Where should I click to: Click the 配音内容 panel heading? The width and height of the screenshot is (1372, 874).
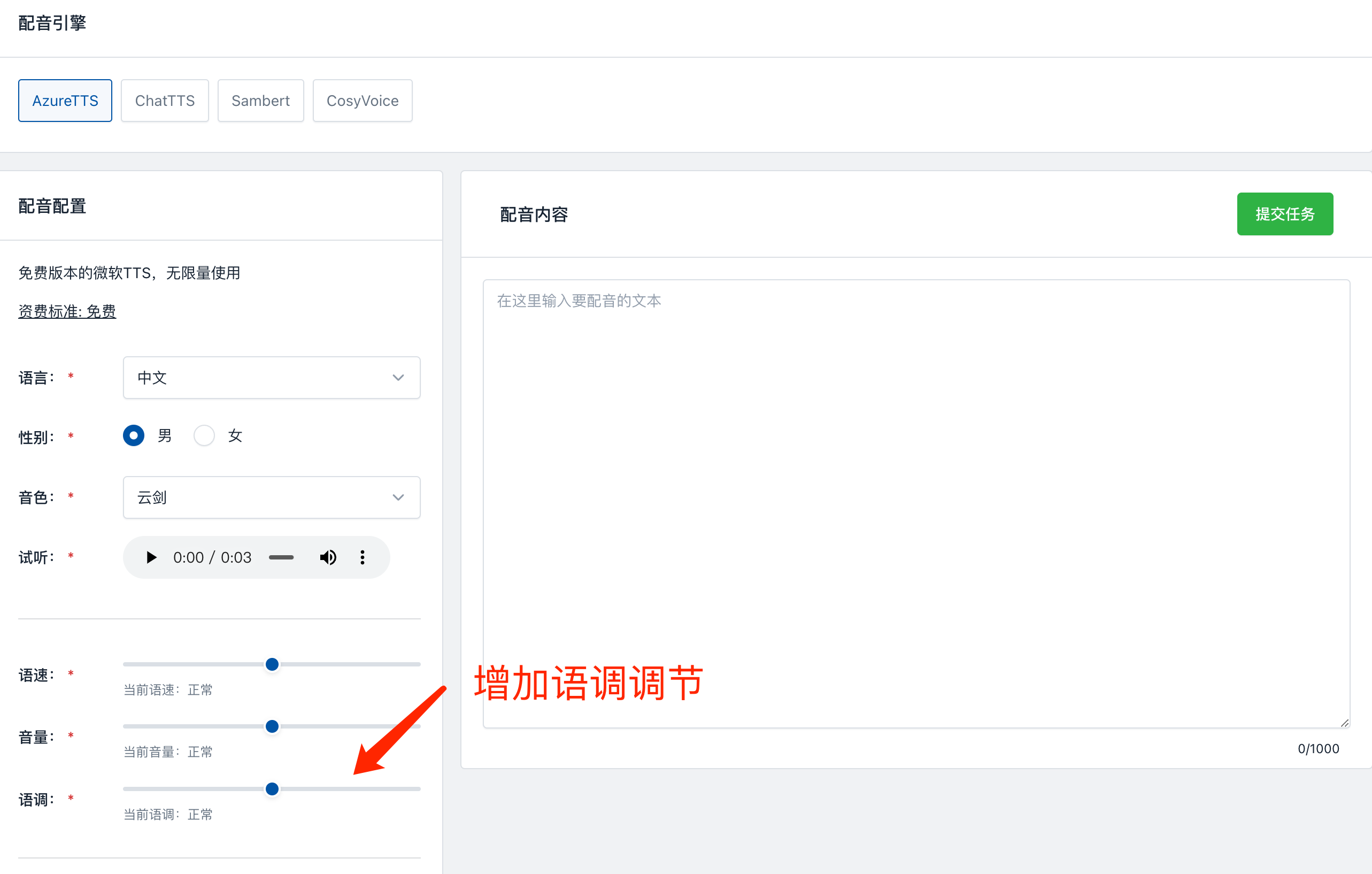pos(534,214)
